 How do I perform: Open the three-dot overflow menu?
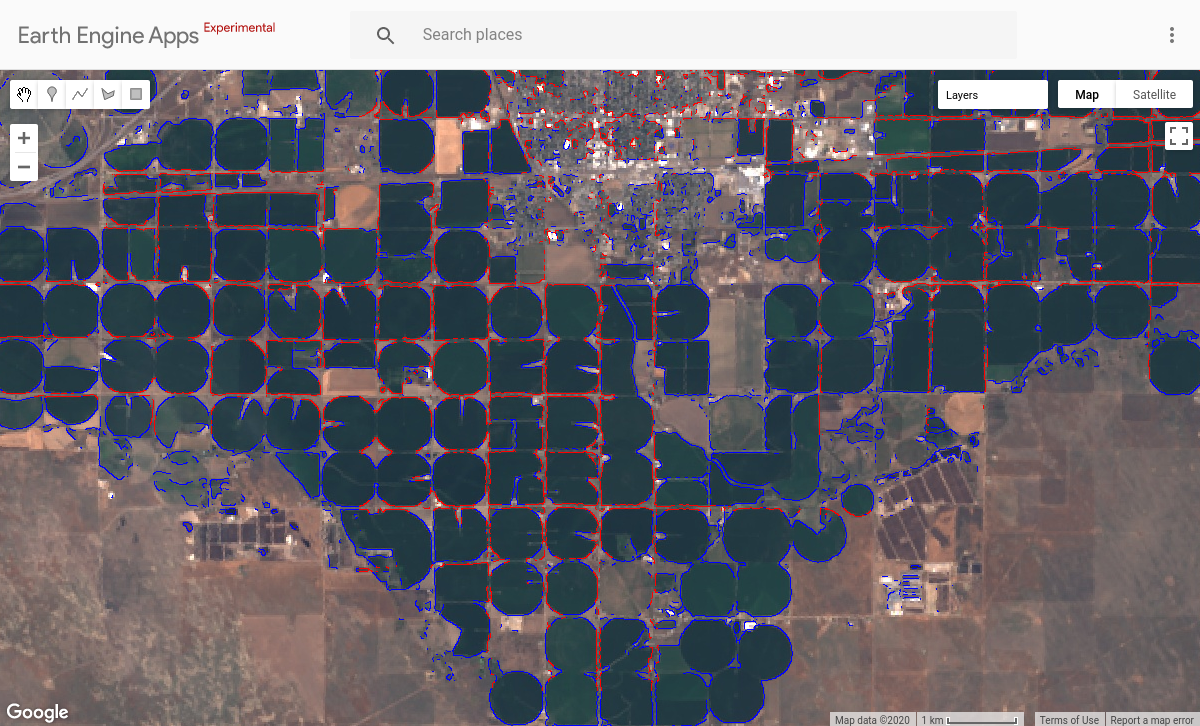[1171, 34]
